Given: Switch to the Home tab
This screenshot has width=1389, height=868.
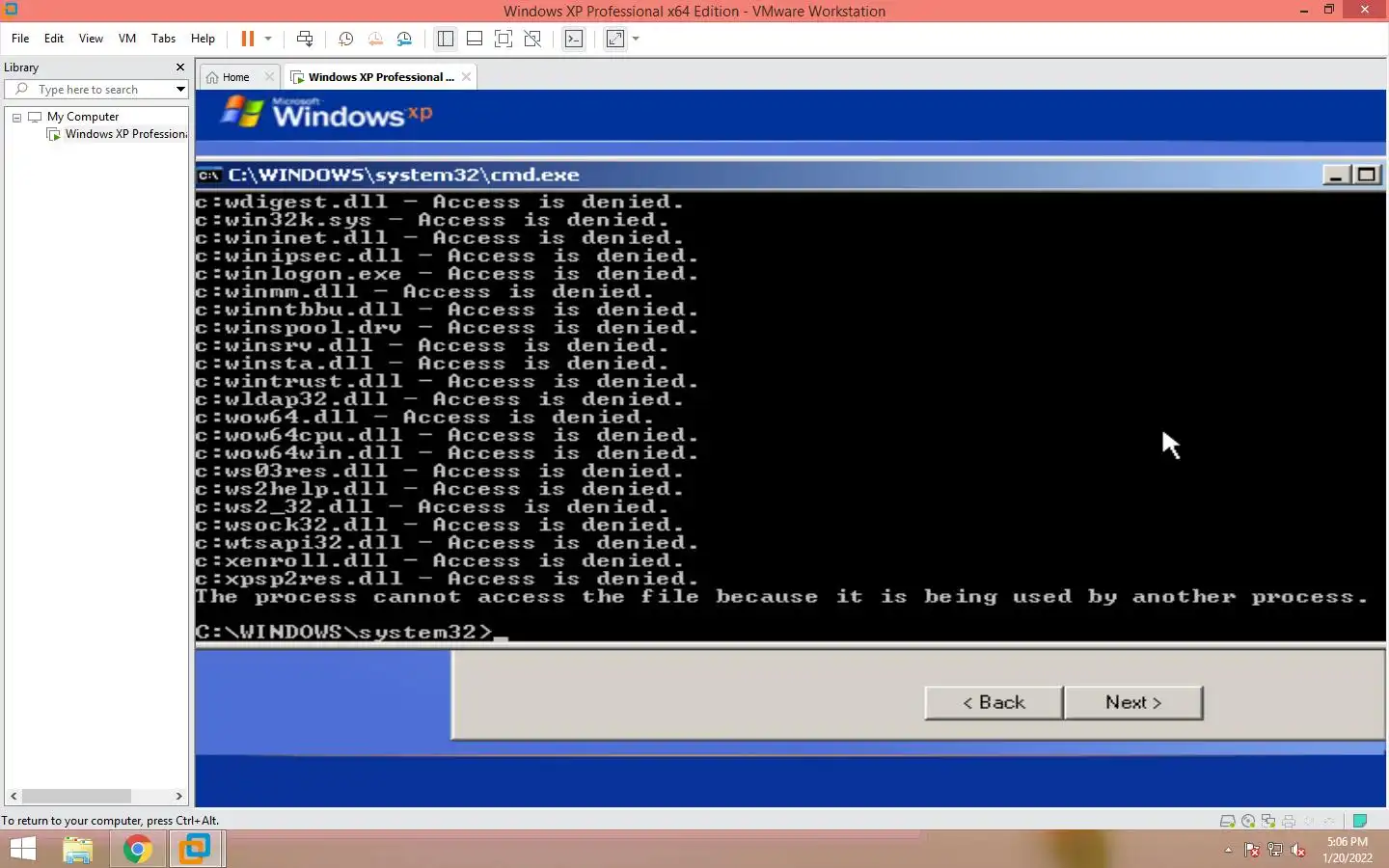Looking at the screenshot, I should pyautogui.click(x=236, y=77).
